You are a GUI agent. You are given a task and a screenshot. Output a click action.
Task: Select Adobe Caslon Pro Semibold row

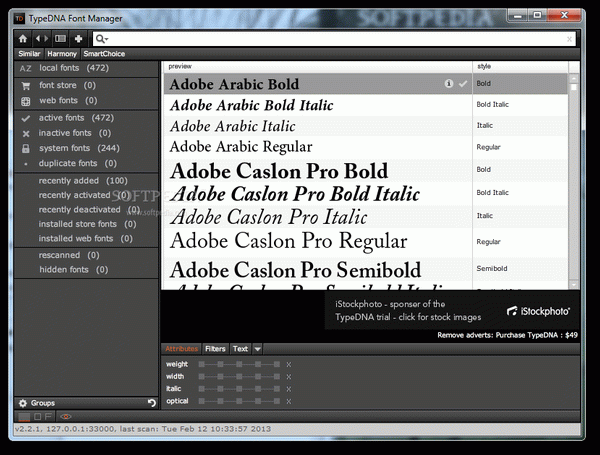click(366, 269)
